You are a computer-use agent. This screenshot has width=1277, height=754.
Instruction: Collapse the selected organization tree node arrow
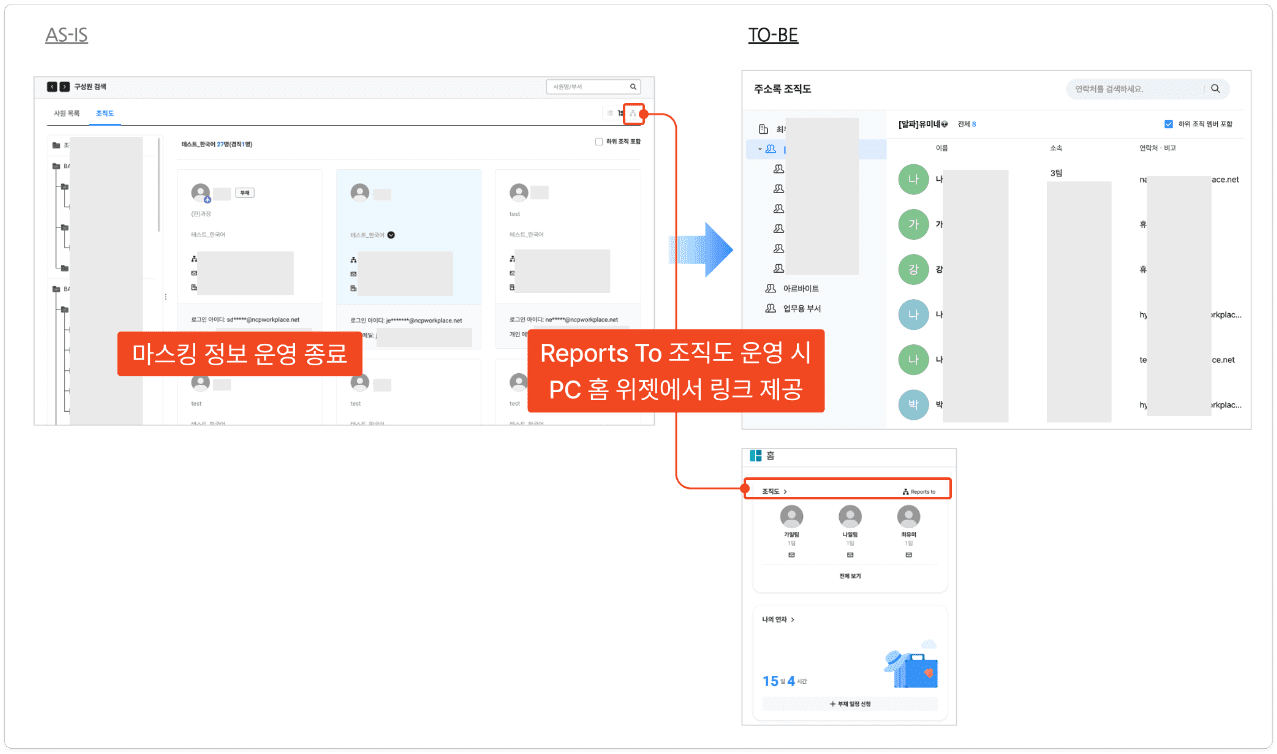759,149
